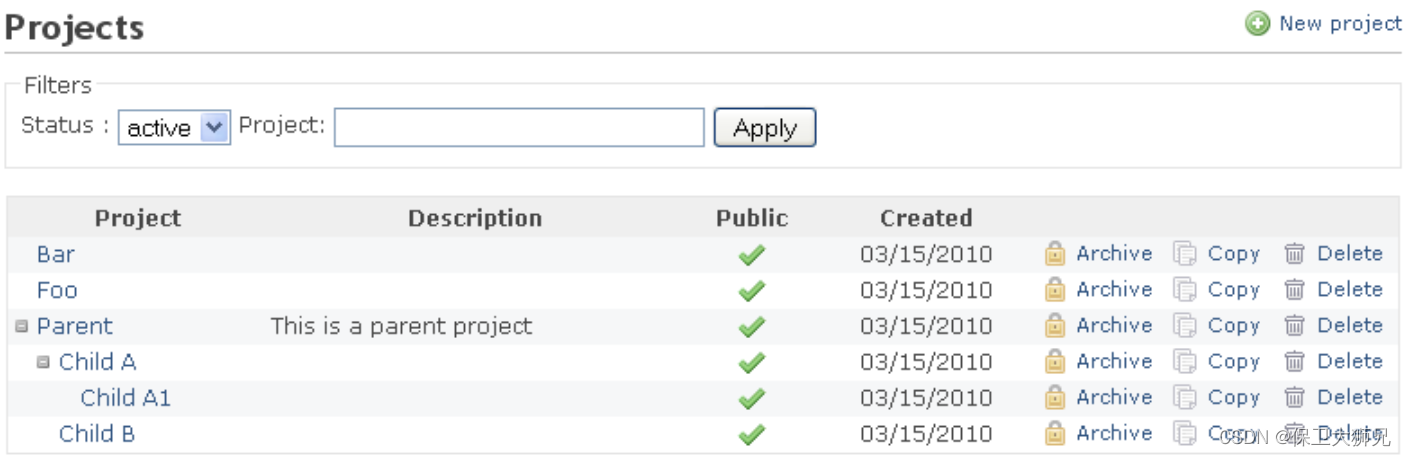1406x456 pixels.
Task: Click the Copy icon in Foo row
Action: (x=1185, y=290)
